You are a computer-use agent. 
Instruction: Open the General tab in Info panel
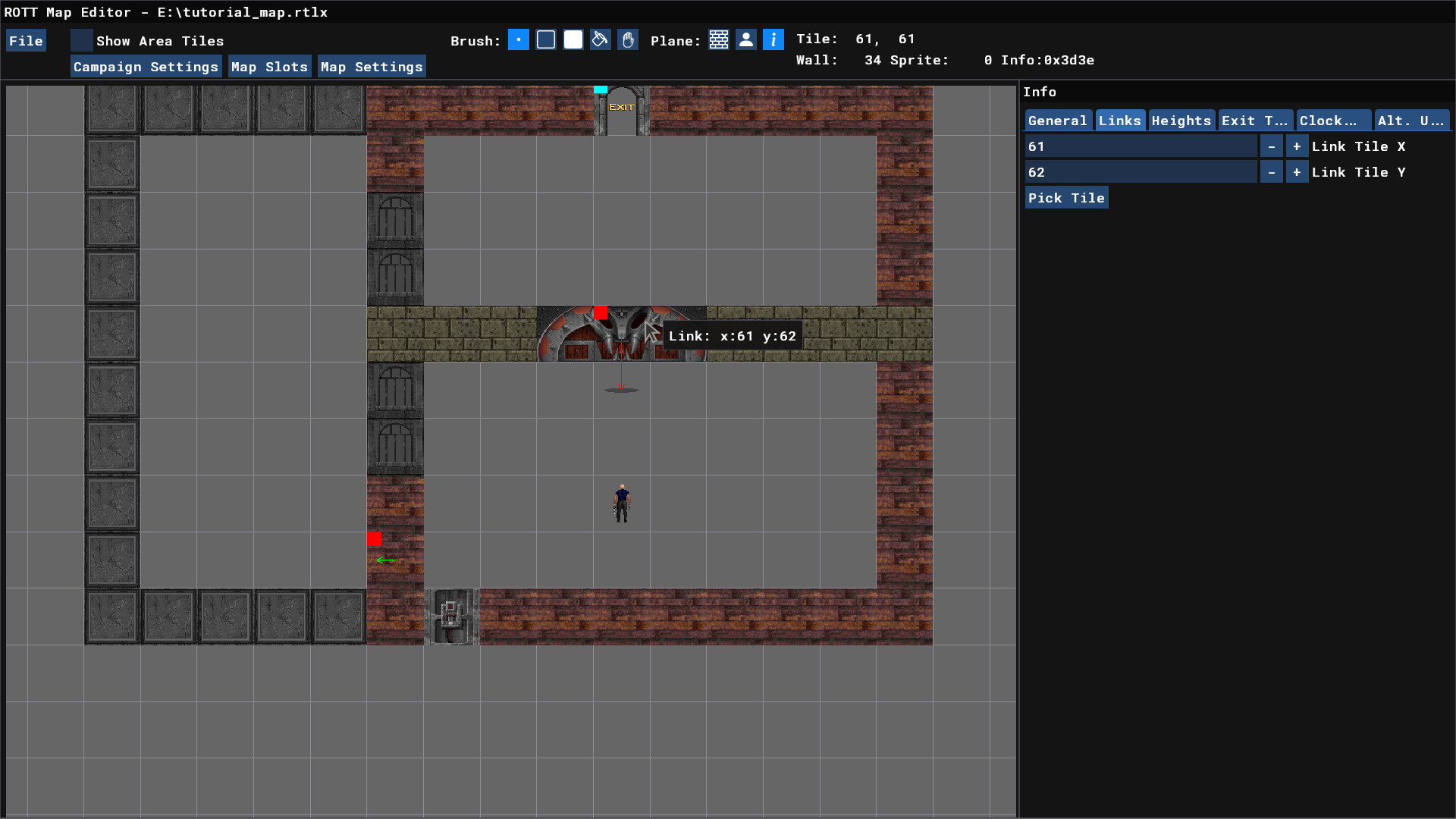pyautogui.click(x=1057, y=121)
